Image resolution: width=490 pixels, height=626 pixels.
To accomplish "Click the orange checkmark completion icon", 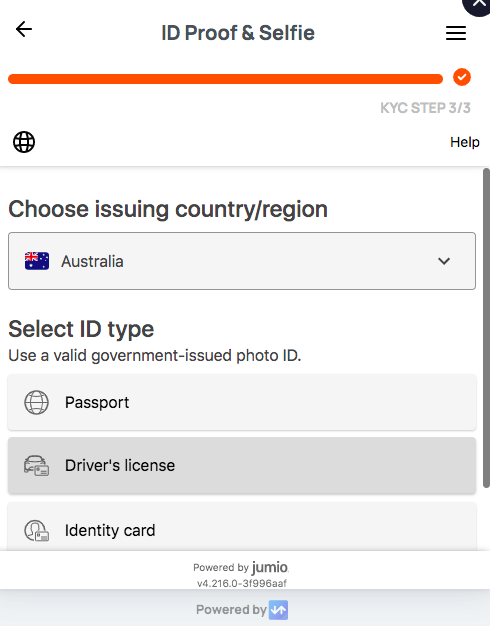I will (x=462, y=77).
